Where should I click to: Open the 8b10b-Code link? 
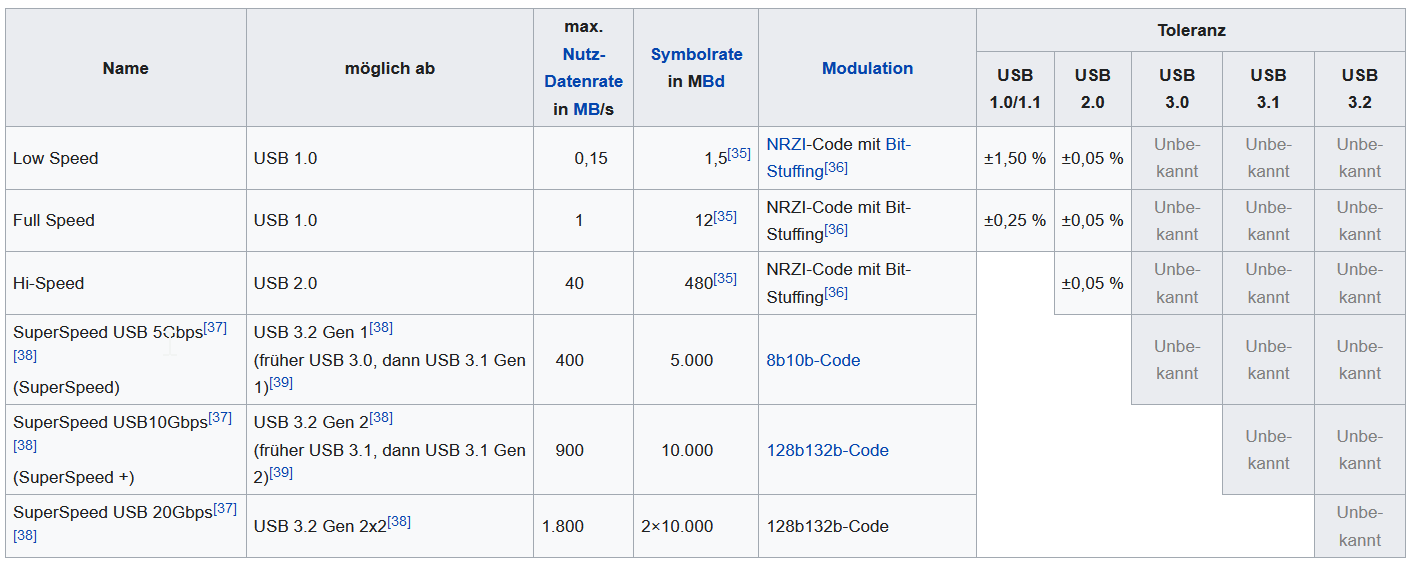813,360
